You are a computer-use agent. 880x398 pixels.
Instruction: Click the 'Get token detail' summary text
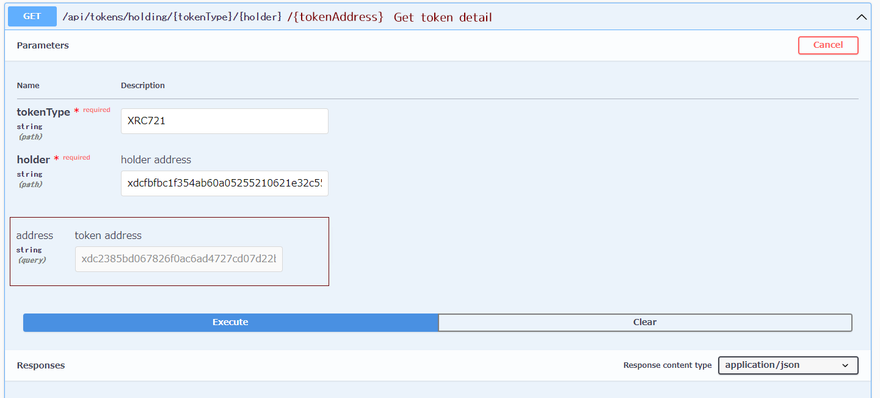[443, 17]
